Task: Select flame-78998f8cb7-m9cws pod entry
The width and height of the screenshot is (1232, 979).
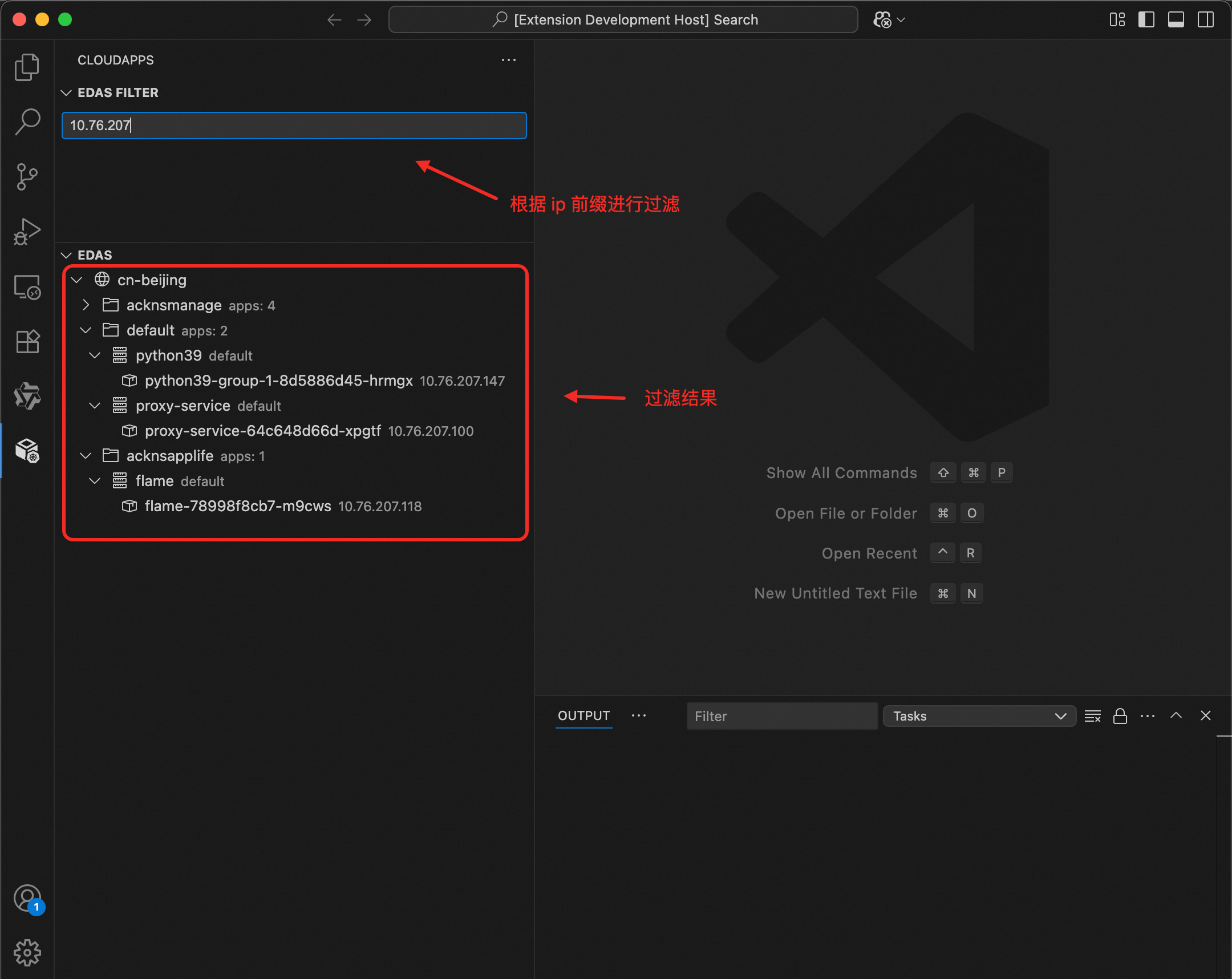Action: [238, 507]
